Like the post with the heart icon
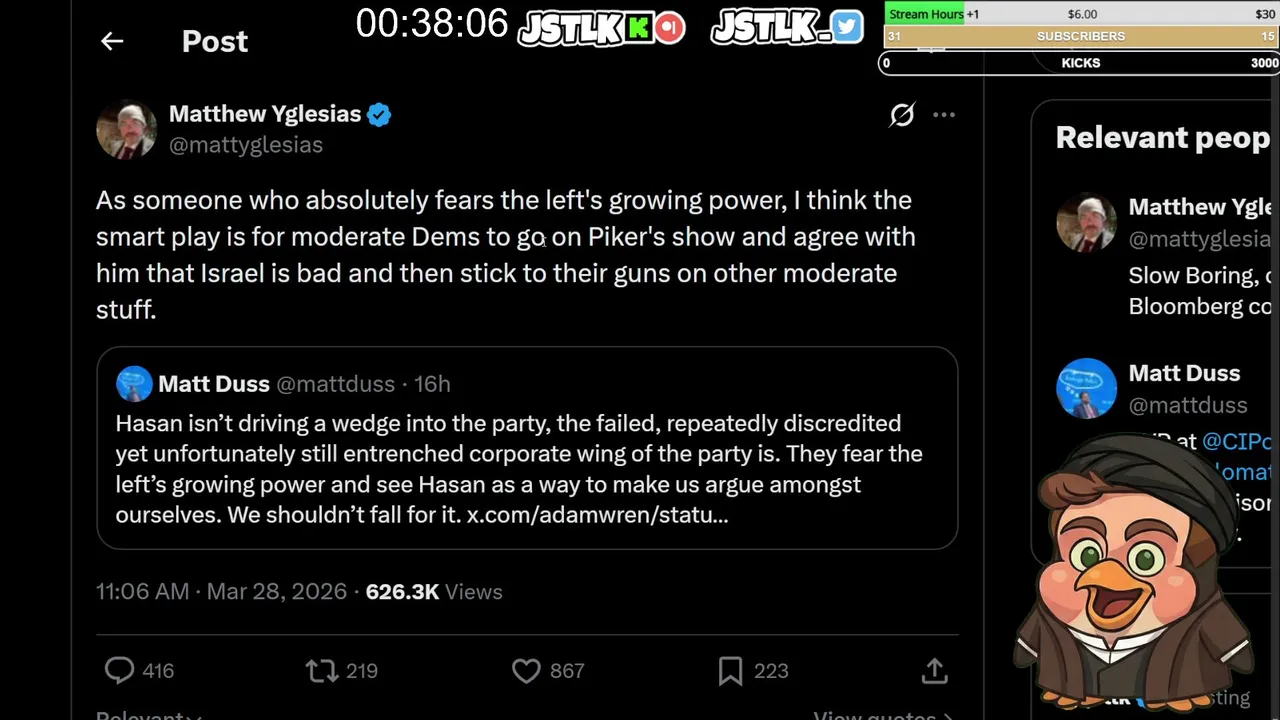This screenshot has height=720, width=1280. pos(526,670)
